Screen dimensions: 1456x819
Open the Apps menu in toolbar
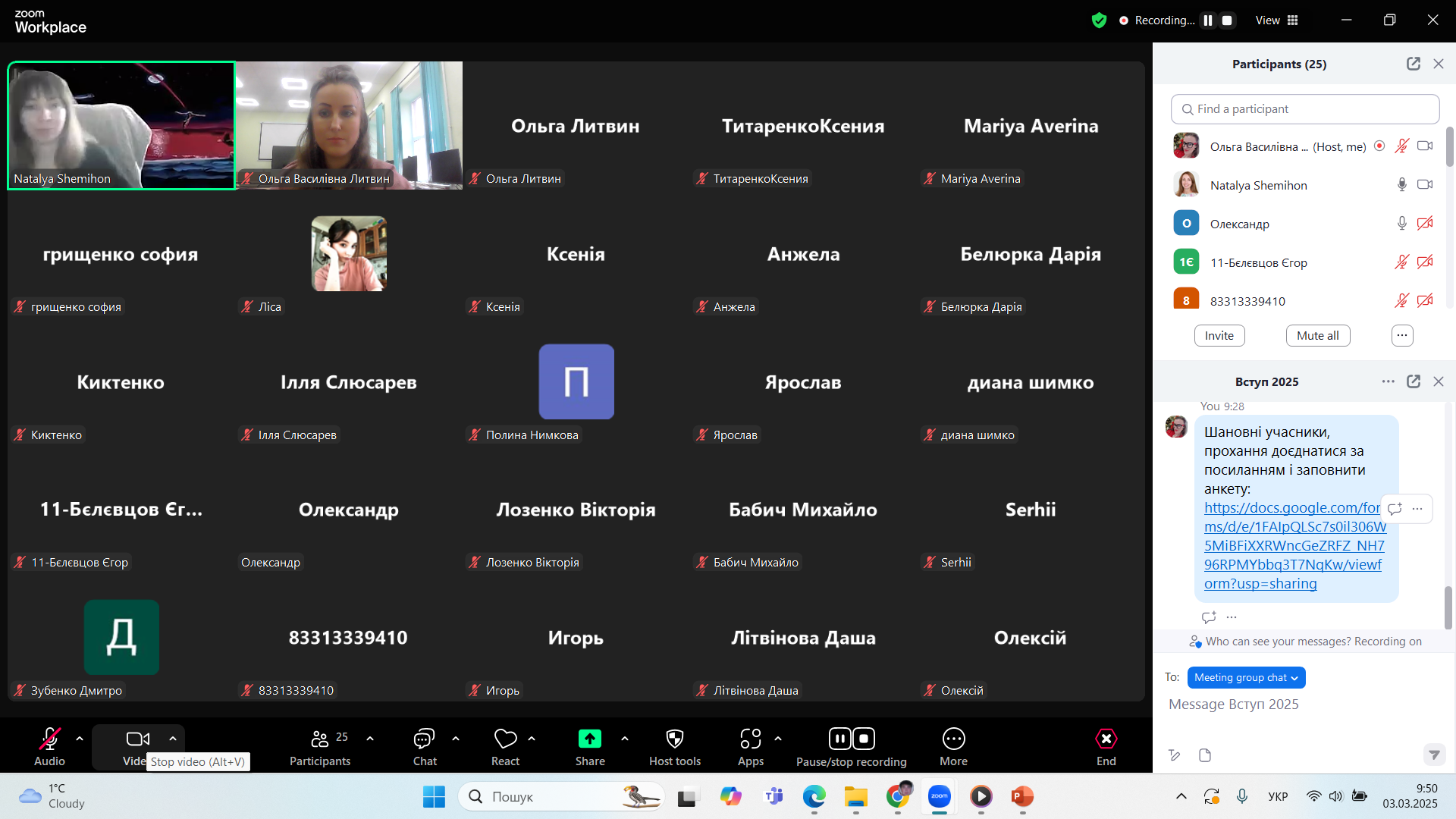(751, 746)
